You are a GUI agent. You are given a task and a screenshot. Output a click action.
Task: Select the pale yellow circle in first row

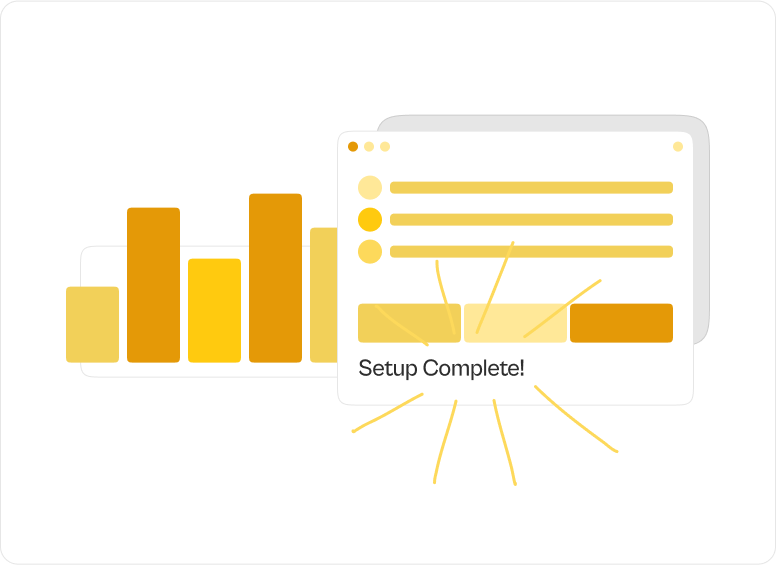click(x=370, y=188)
